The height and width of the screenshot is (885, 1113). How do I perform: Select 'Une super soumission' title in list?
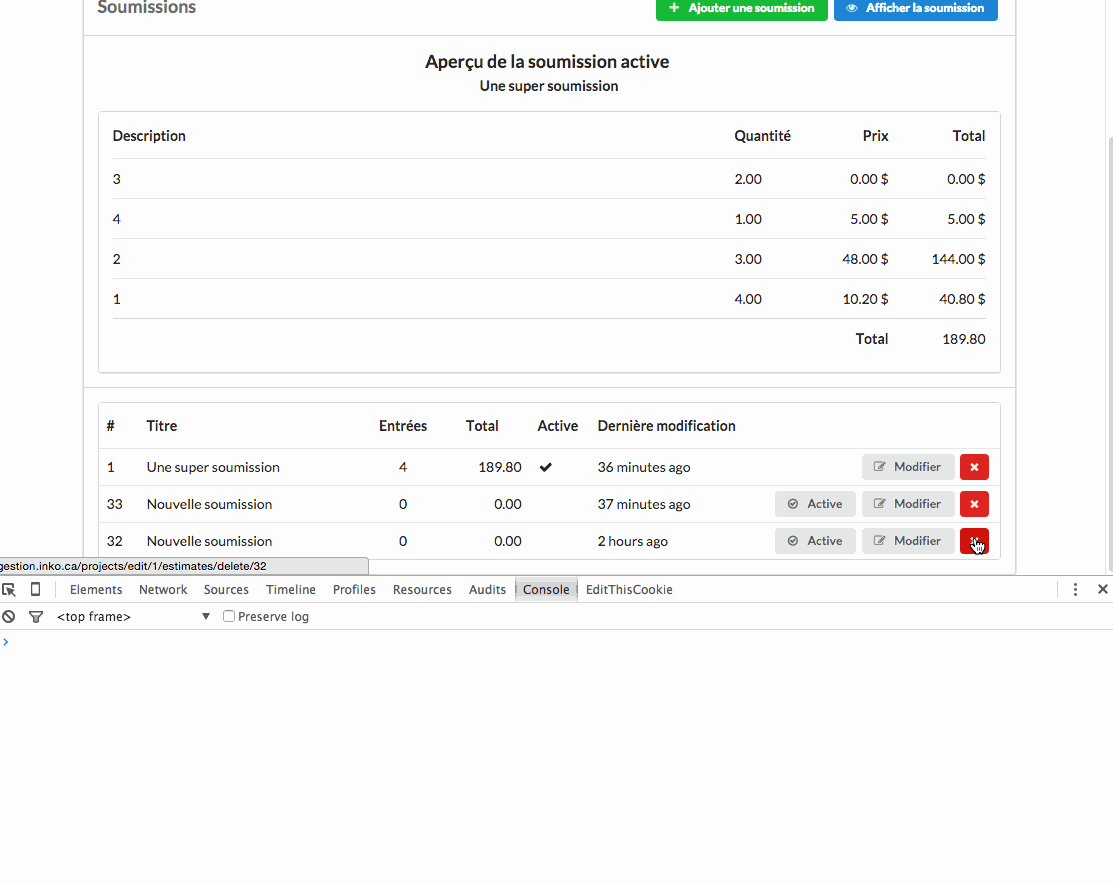pos(213,467)
